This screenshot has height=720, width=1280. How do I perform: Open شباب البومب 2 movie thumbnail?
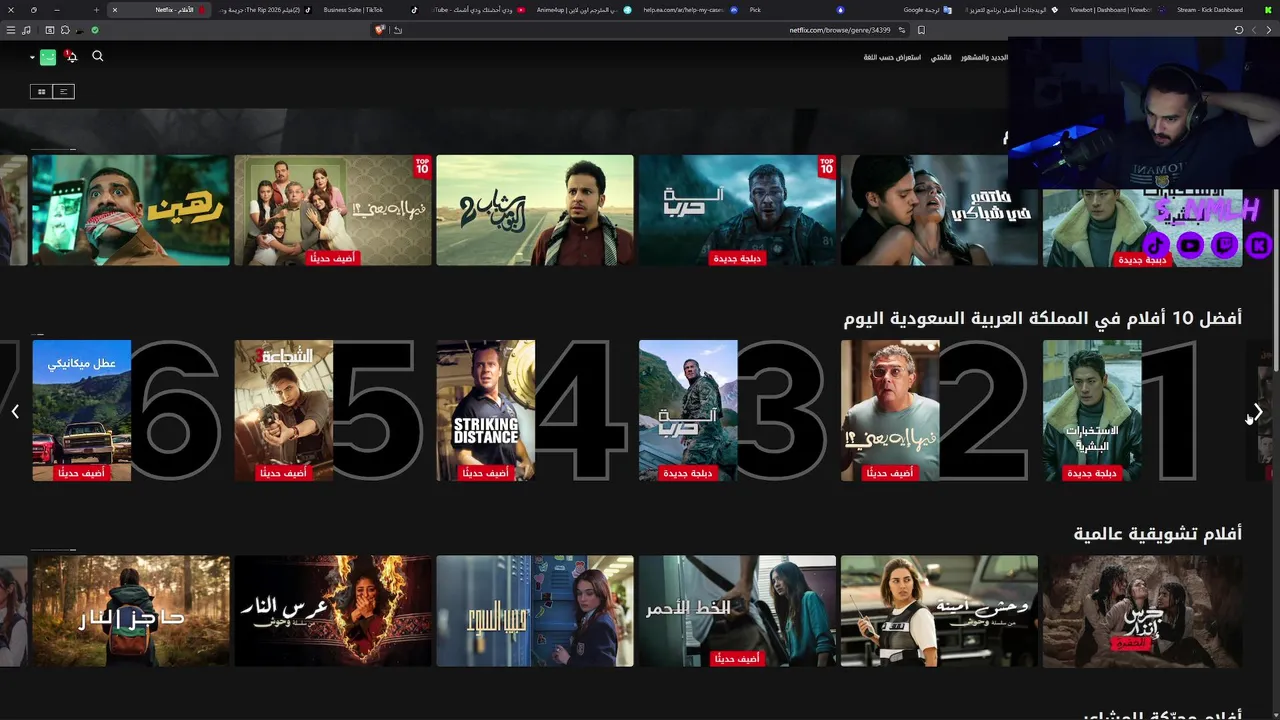[535, 210]
